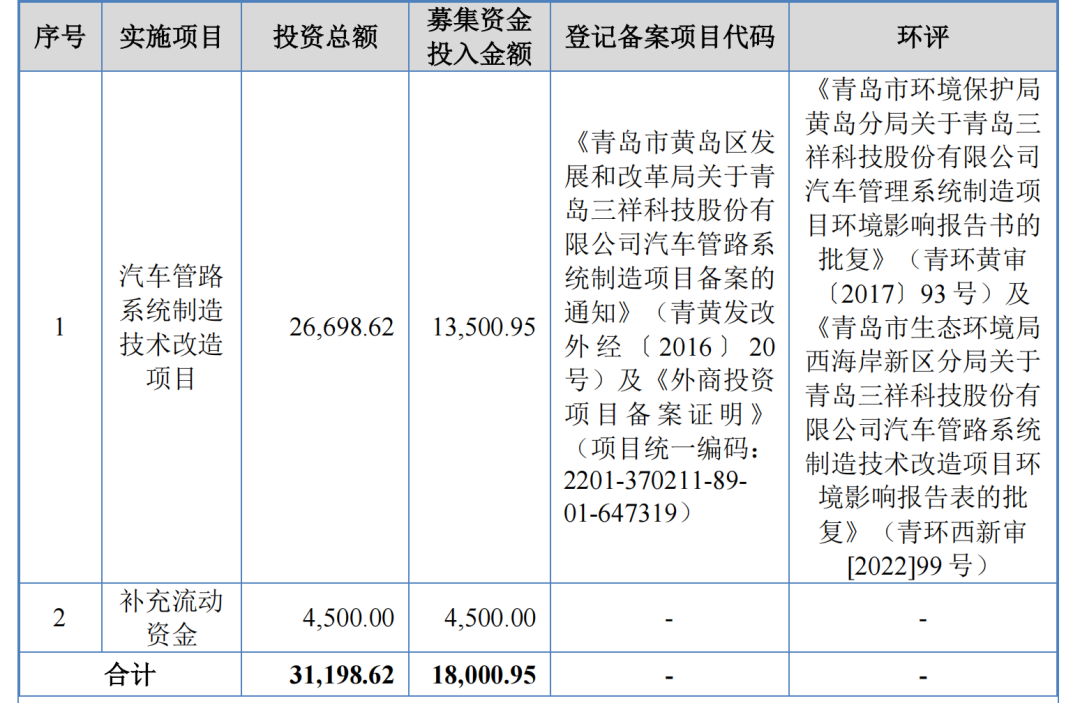Image resolution: width=1080 pixels, height=703 pixels.
Task: Select the 汽车管路系统制造技术改造项目 cell
Action: [x=172, y=327]
